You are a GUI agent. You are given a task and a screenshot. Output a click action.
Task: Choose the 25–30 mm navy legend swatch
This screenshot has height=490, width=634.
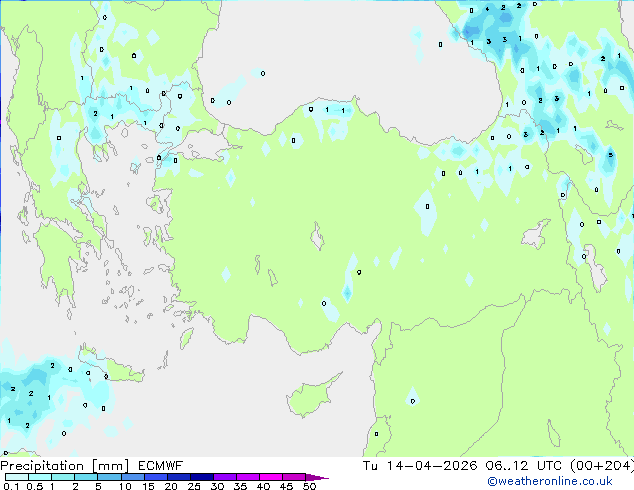[x=202, y=477]
